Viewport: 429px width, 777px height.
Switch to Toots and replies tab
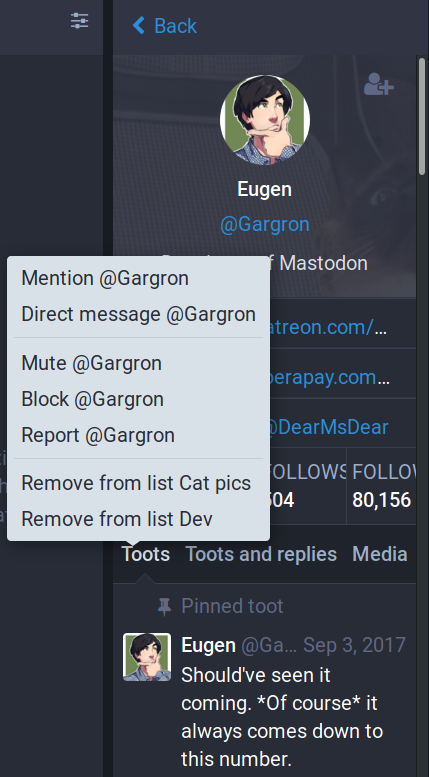261,554
